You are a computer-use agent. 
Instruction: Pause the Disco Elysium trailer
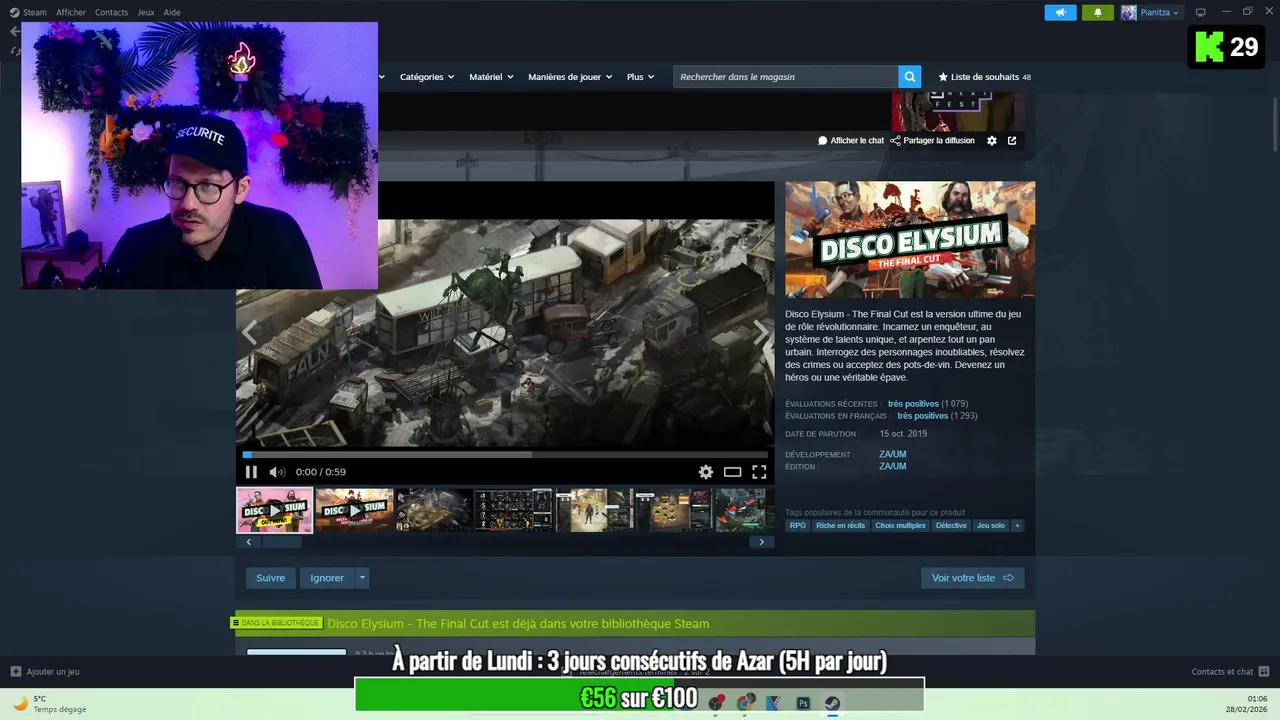tap(251, 472)
